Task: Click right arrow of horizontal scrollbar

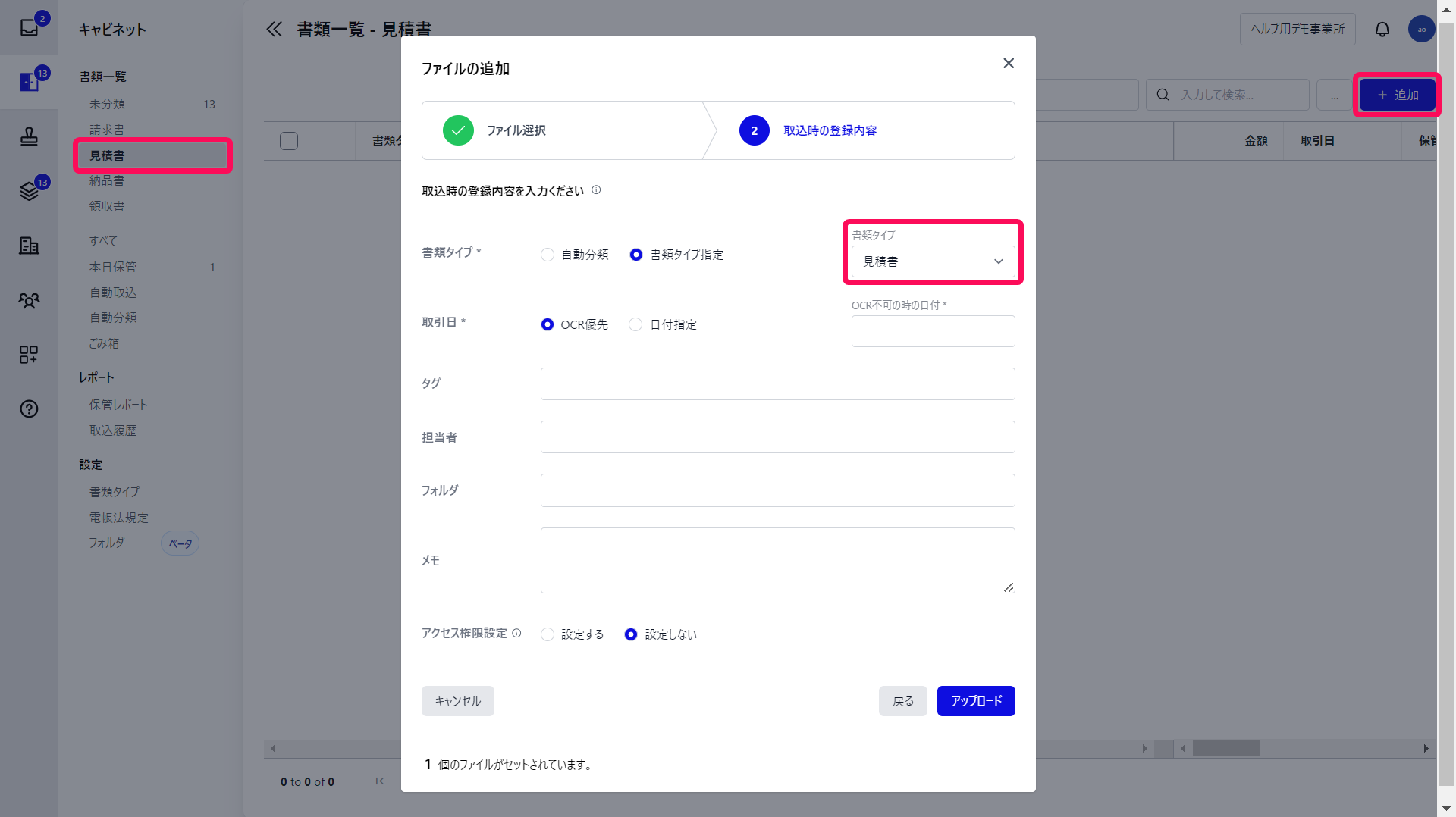Action: (x=1426, y=748)
